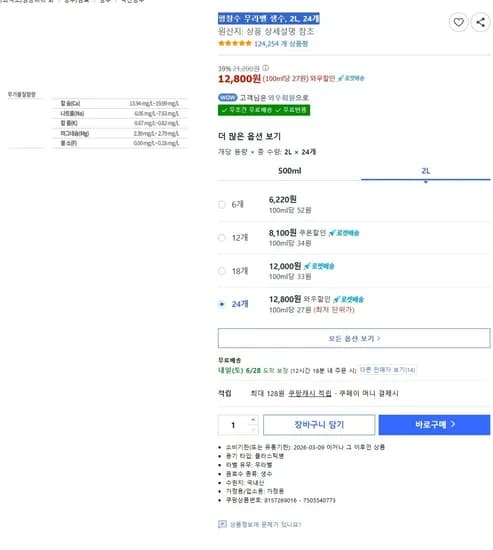
Task: Decrease quantity with the down arrow
Action: point(253,430)
